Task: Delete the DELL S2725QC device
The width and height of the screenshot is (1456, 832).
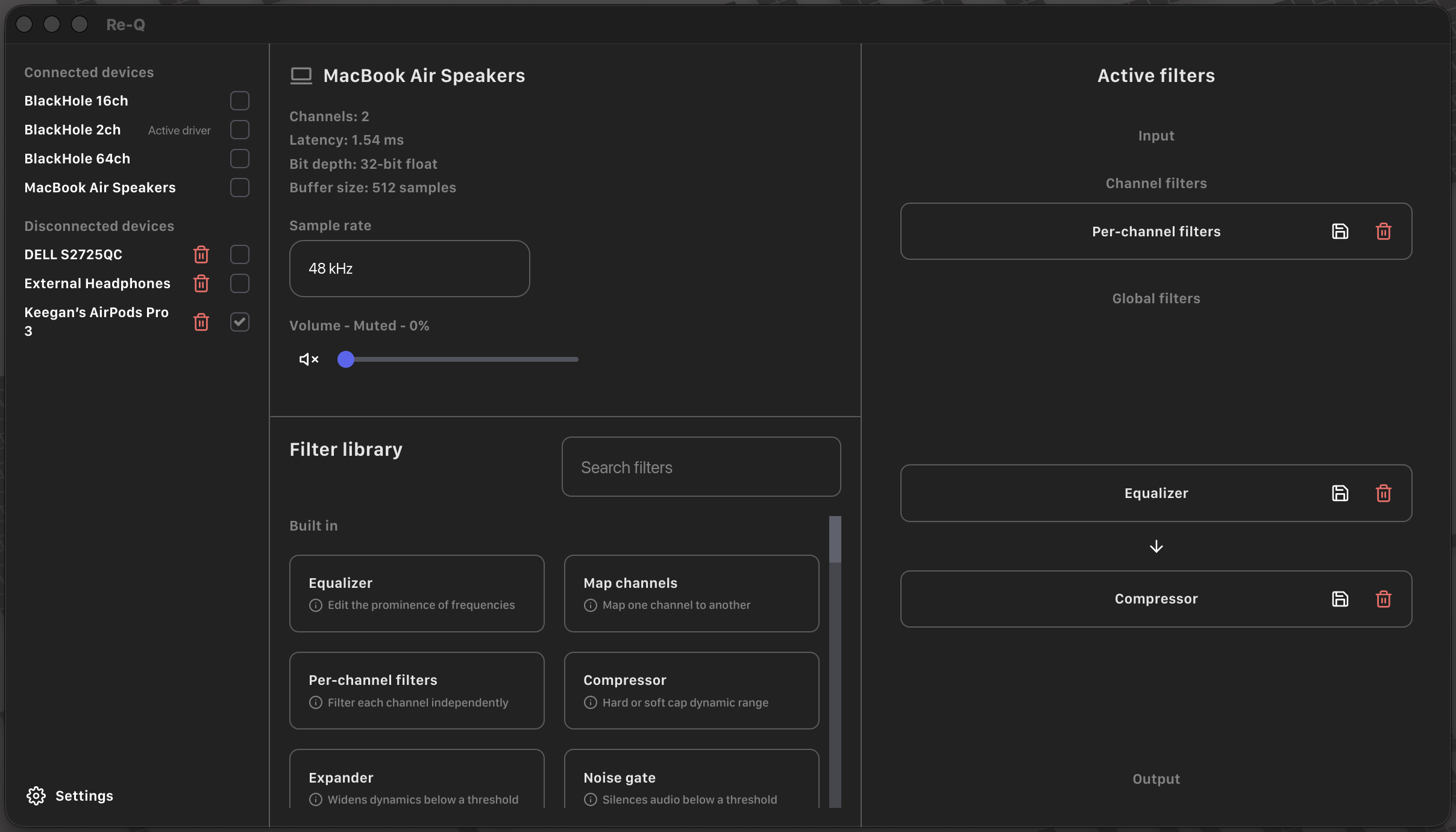Action: 201,254
